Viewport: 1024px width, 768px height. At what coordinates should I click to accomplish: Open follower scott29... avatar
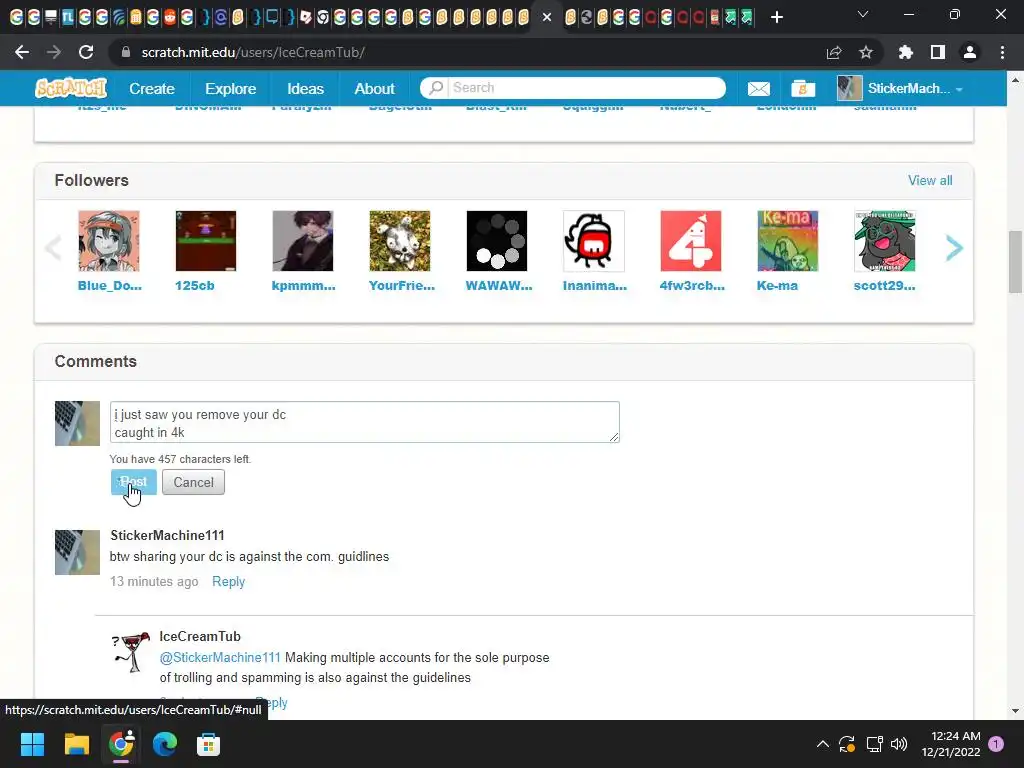click(885, 241)
